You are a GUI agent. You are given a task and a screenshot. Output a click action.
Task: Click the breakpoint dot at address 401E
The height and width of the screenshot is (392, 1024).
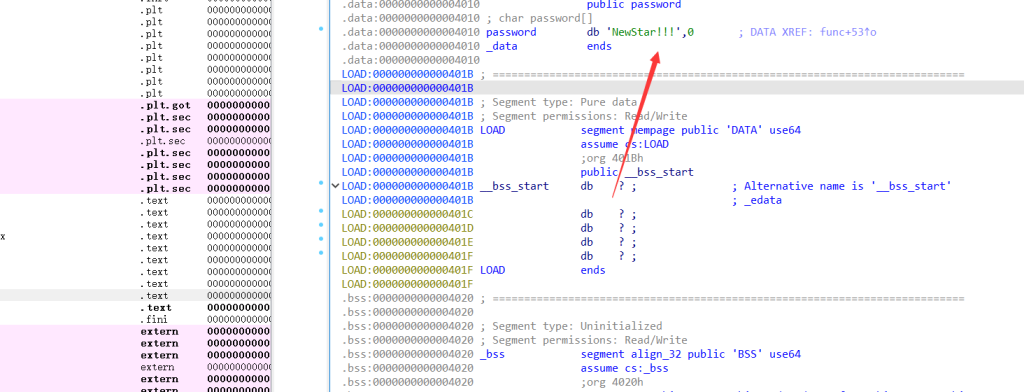321,238
